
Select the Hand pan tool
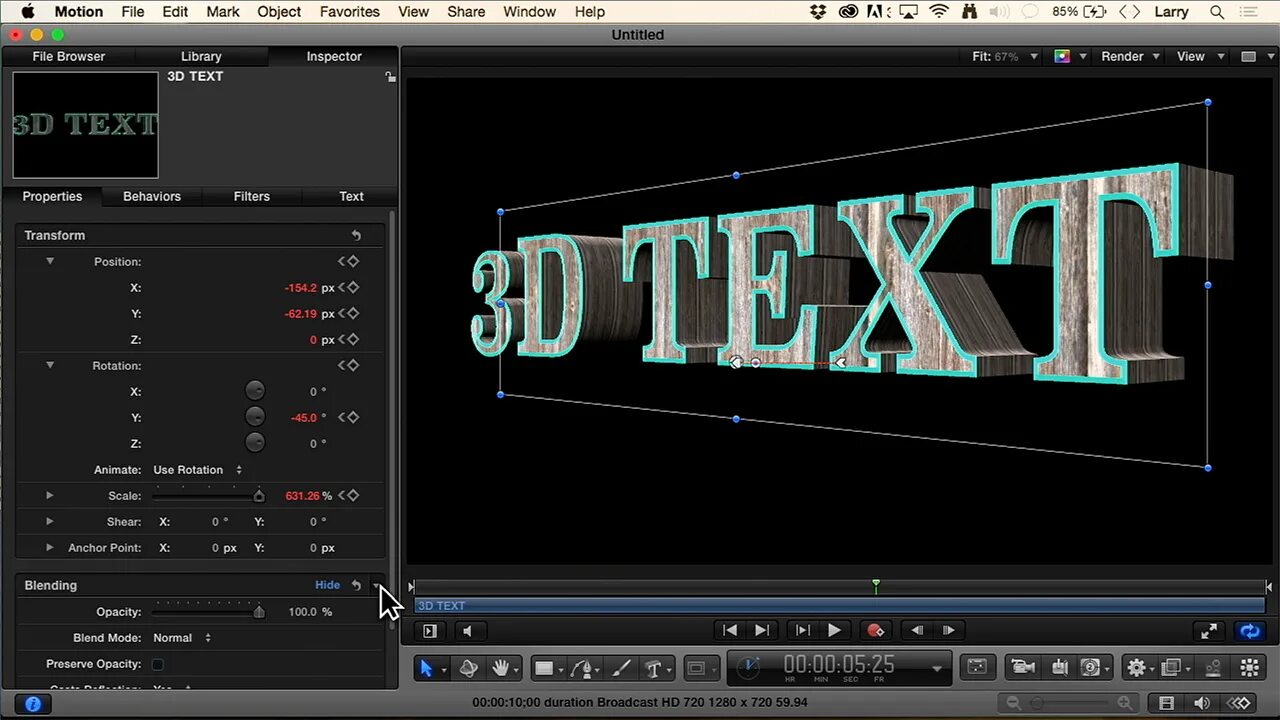pyautogui.click(x=503, y=667)
